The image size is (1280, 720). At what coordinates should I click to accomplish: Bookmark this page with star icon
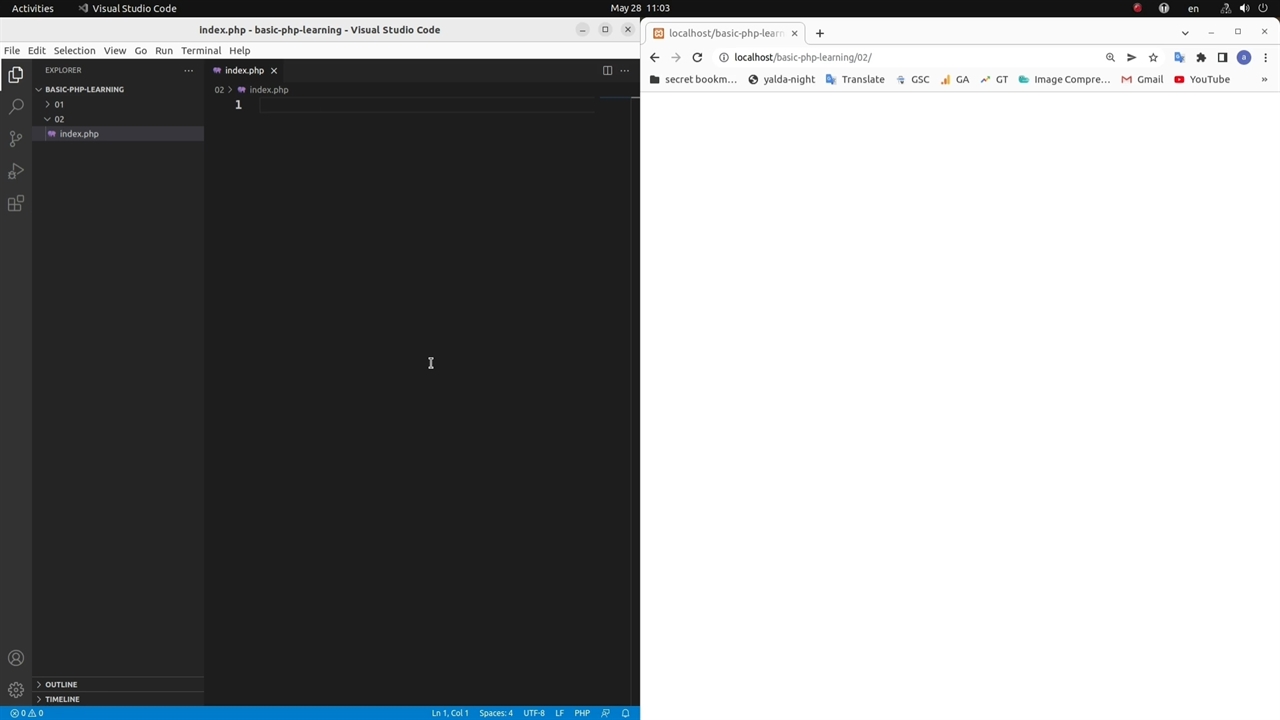coord(1153,57)
